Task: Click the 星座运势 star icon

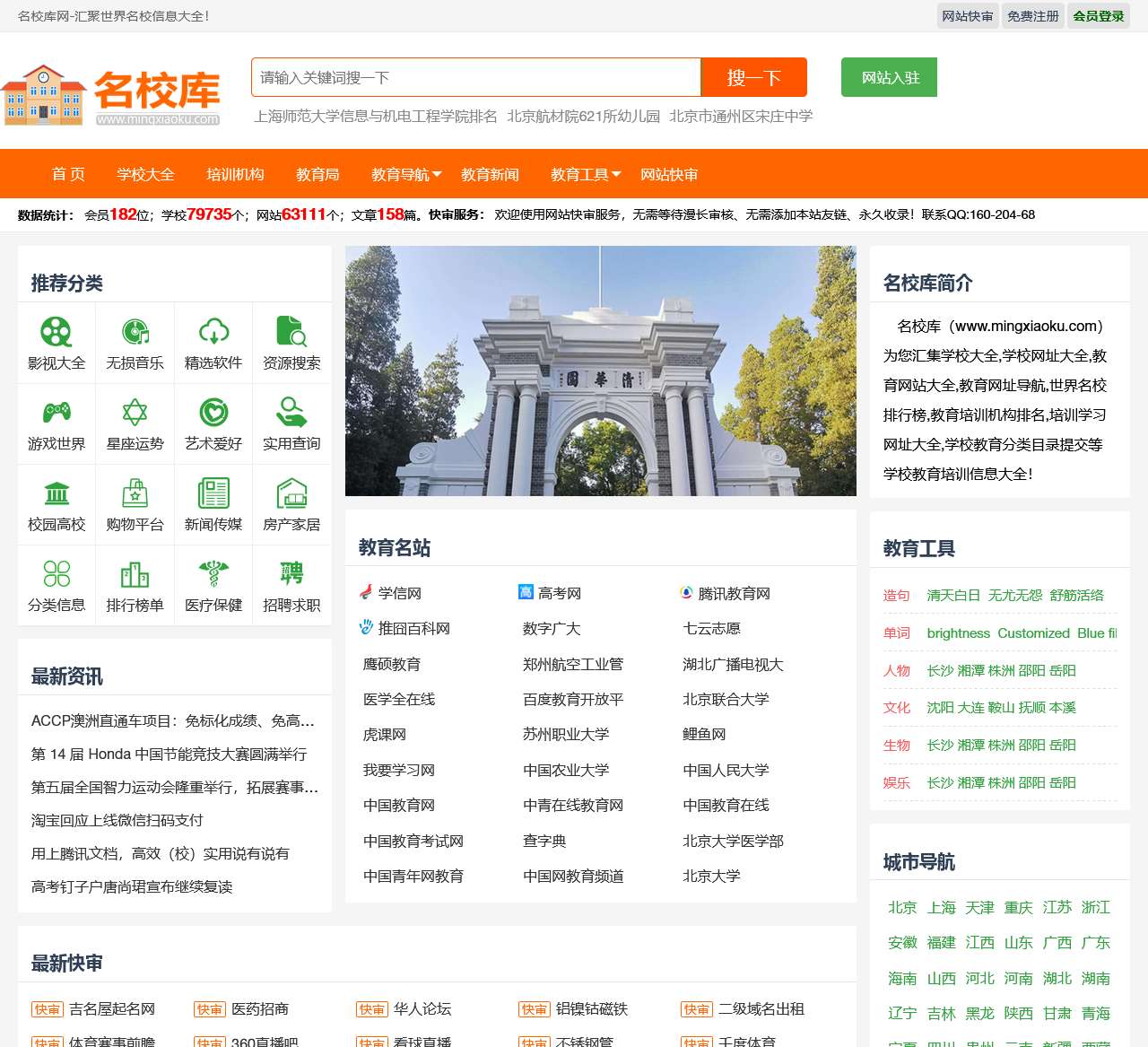Action: click(135, 413)
